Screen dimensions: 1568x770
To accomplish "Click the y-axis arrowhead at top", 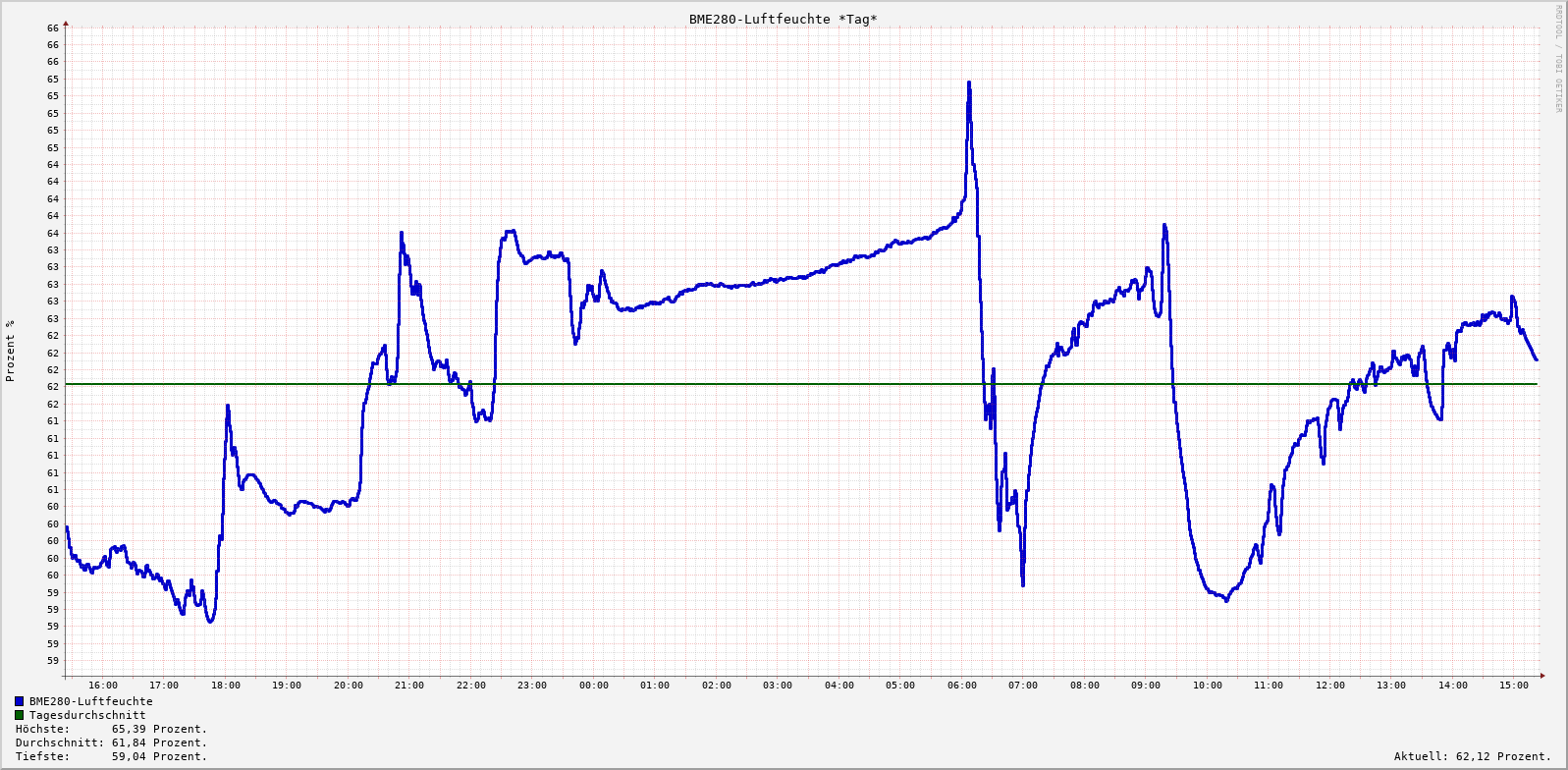I will [66, 23].
